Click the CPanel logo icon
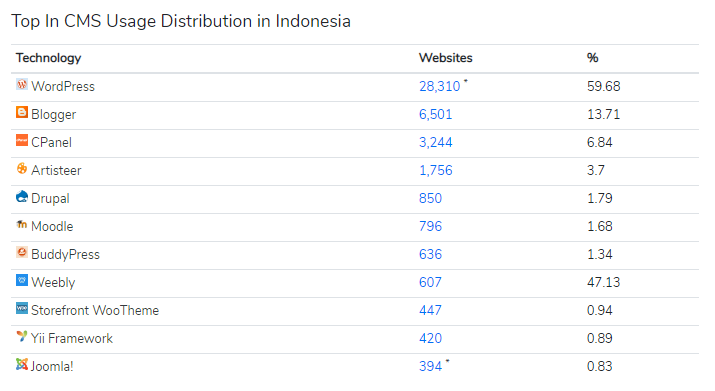Image resolution: width=715 pixels, height=391 pixels. pyautogui.click(x=22, y=140)
